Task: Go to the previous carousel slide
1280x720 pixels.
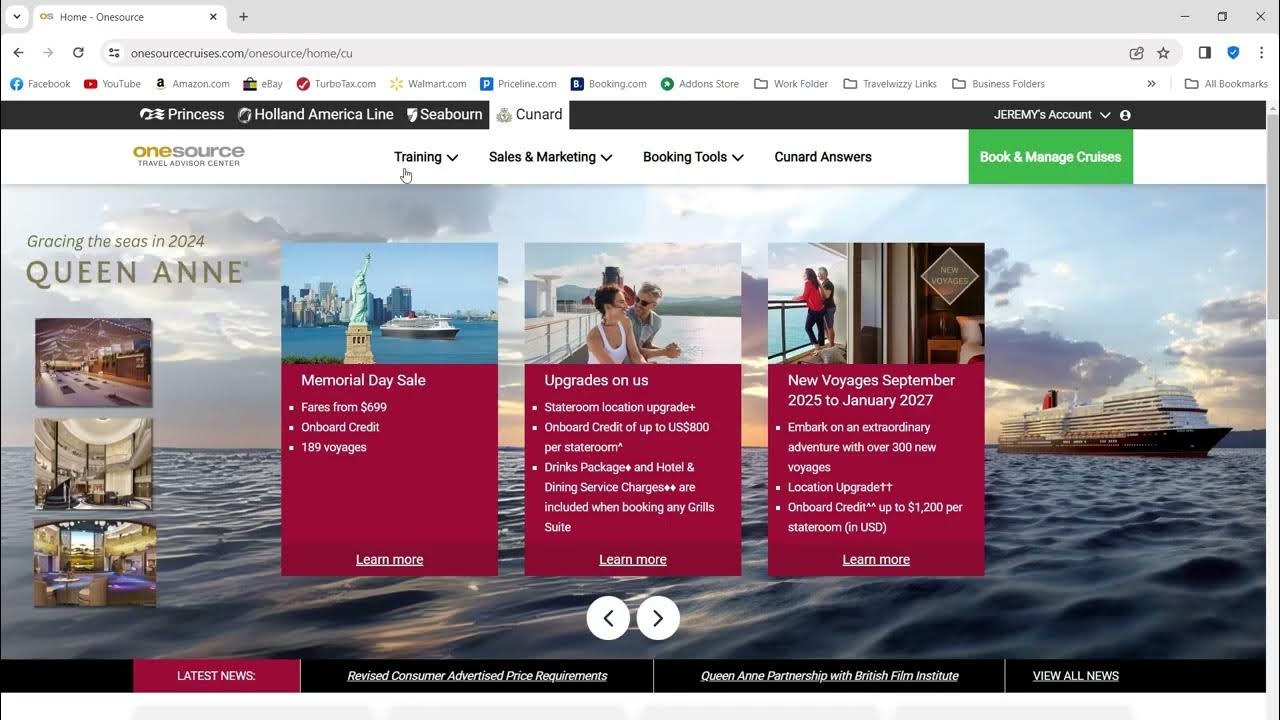Action: (608, 618)
